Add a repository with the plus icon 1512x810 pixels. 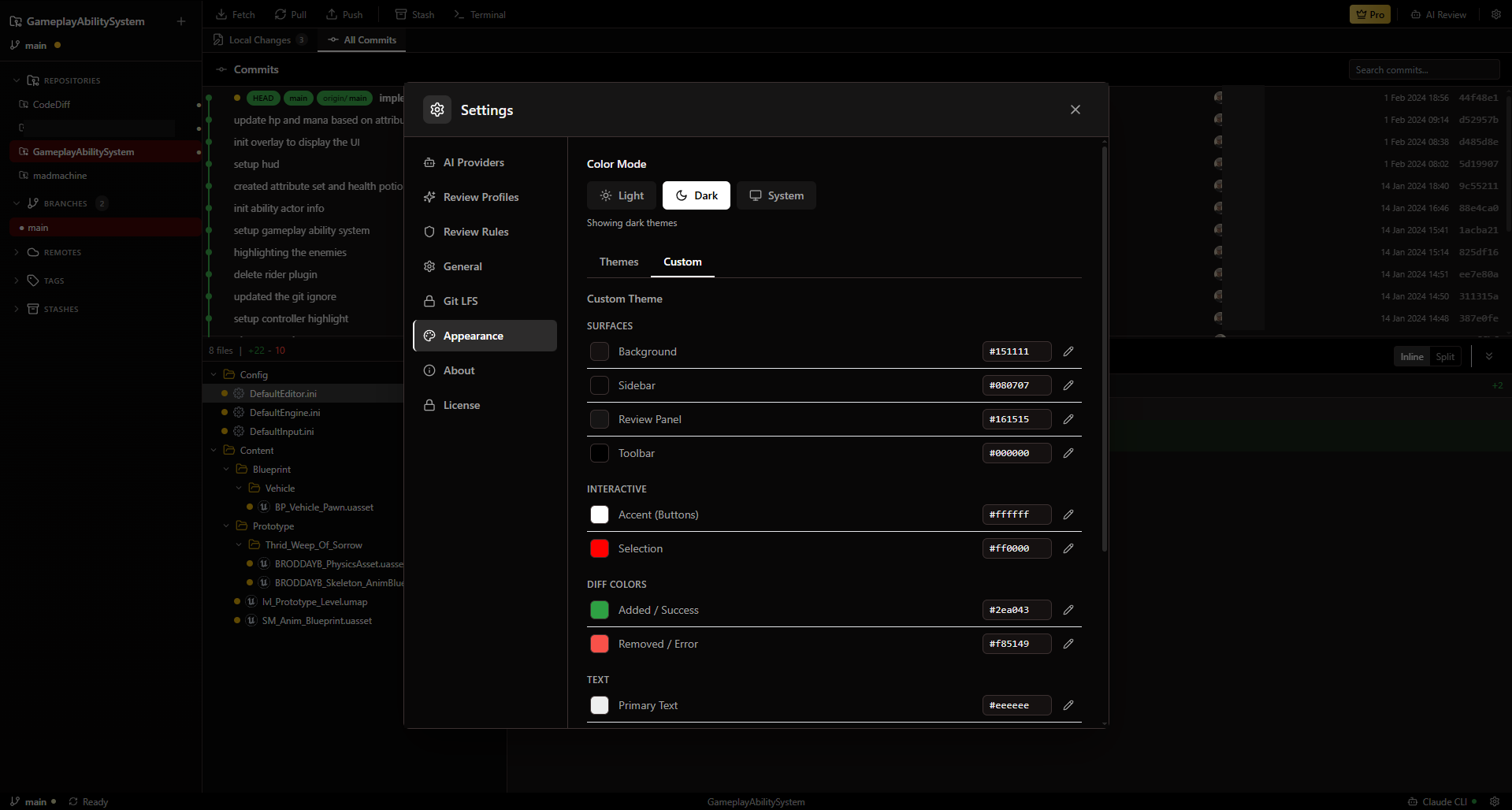181,21
